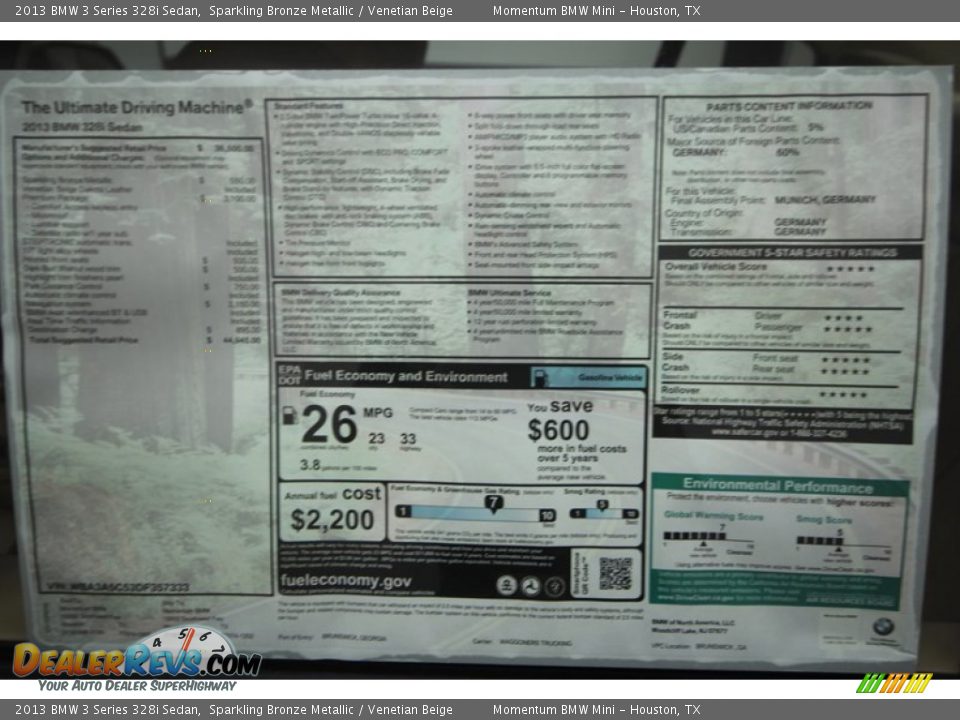Viewport: 960px width, 720px height.
Task: Click the Fuel Economy rating marker showing 7
Action: (493, 503)
